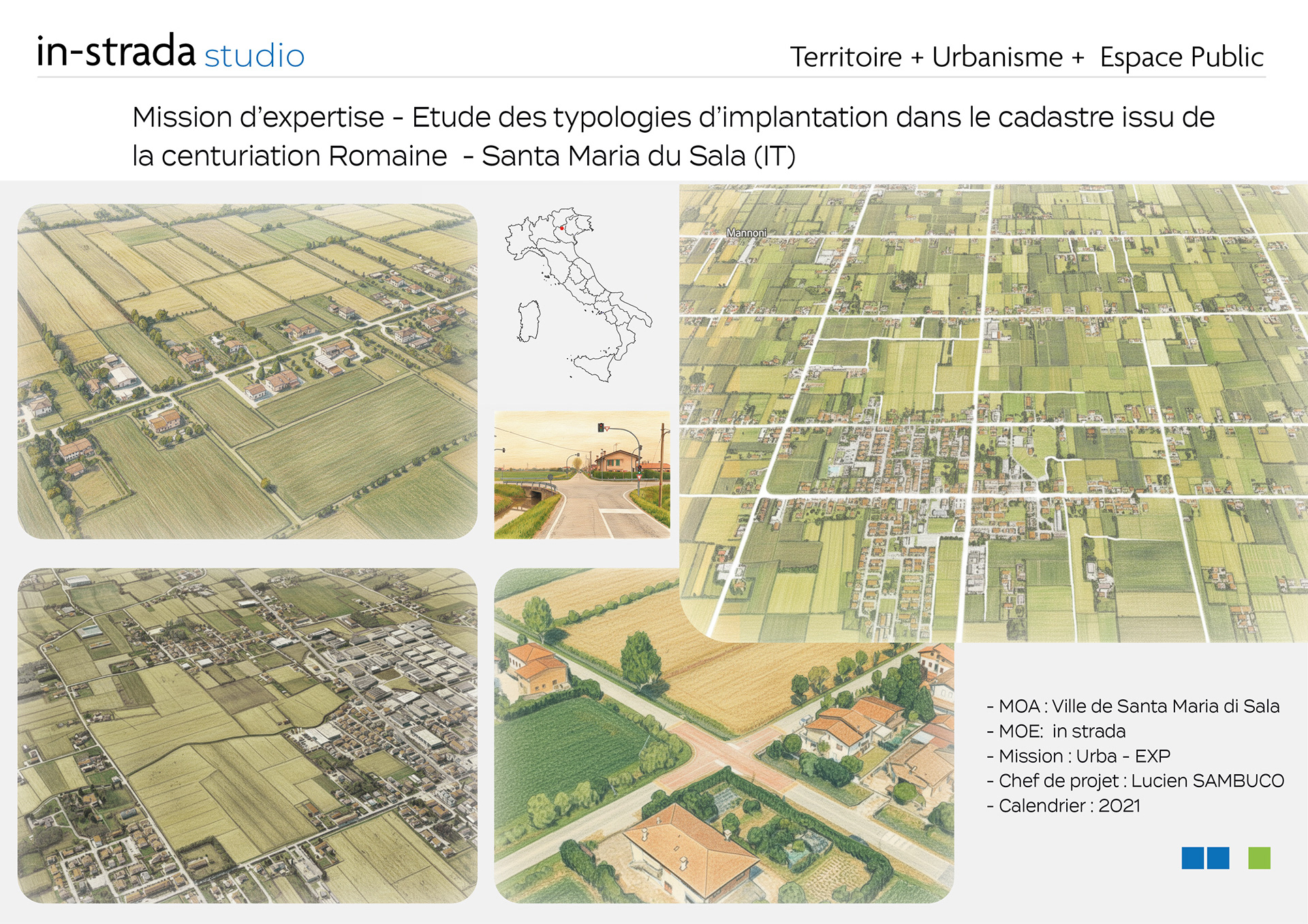Click the left blue square at bottom right
1308x924 pixels.
[x=1192, y=858]
